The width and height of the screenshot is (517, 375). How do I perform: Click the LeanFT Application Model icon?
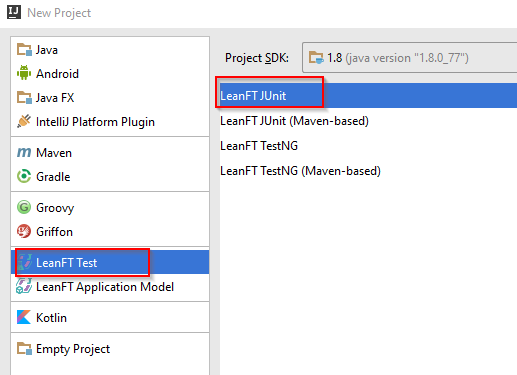(24, 286)
